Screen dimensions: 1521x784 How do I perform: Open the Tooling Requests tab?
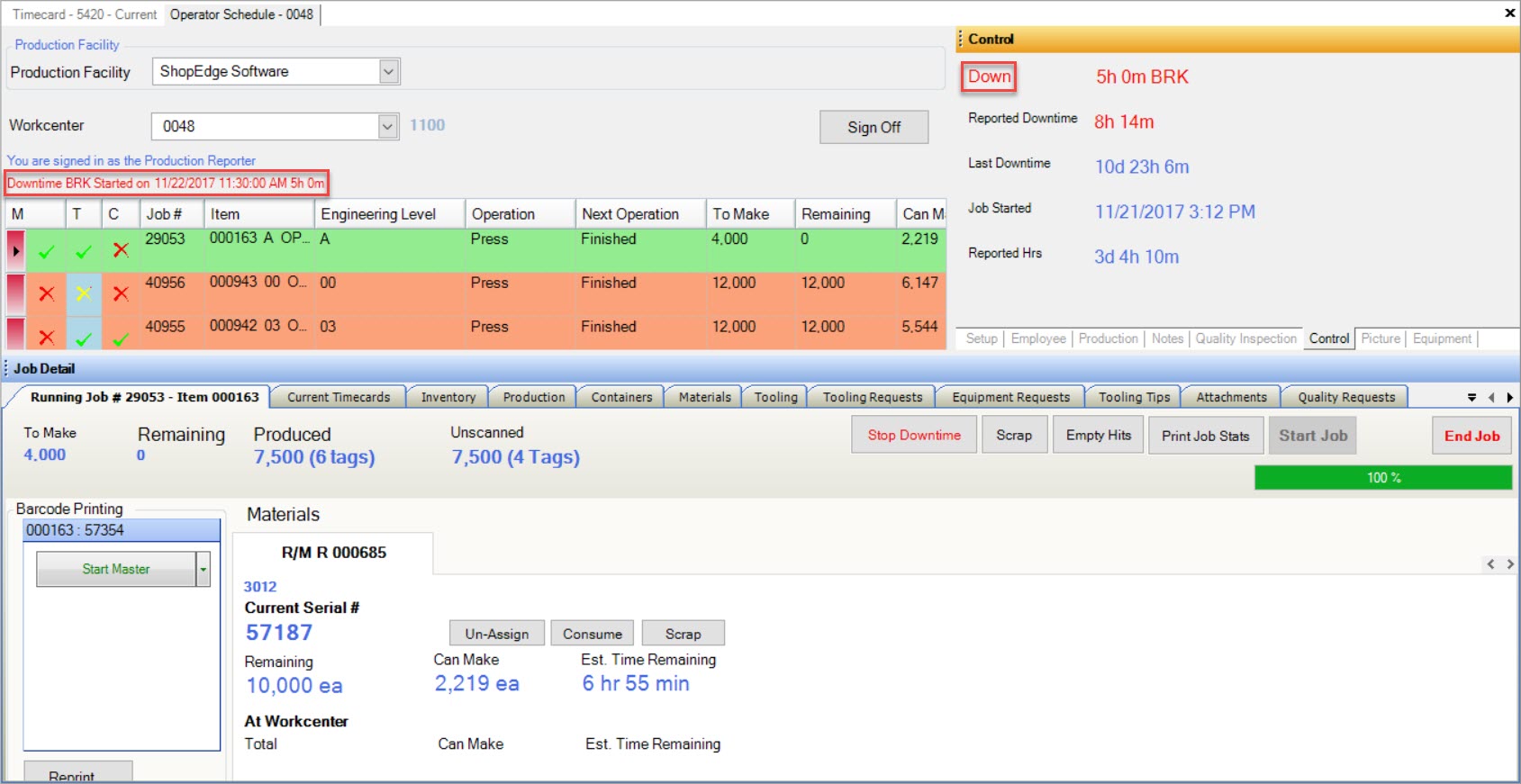click(872, 397)
